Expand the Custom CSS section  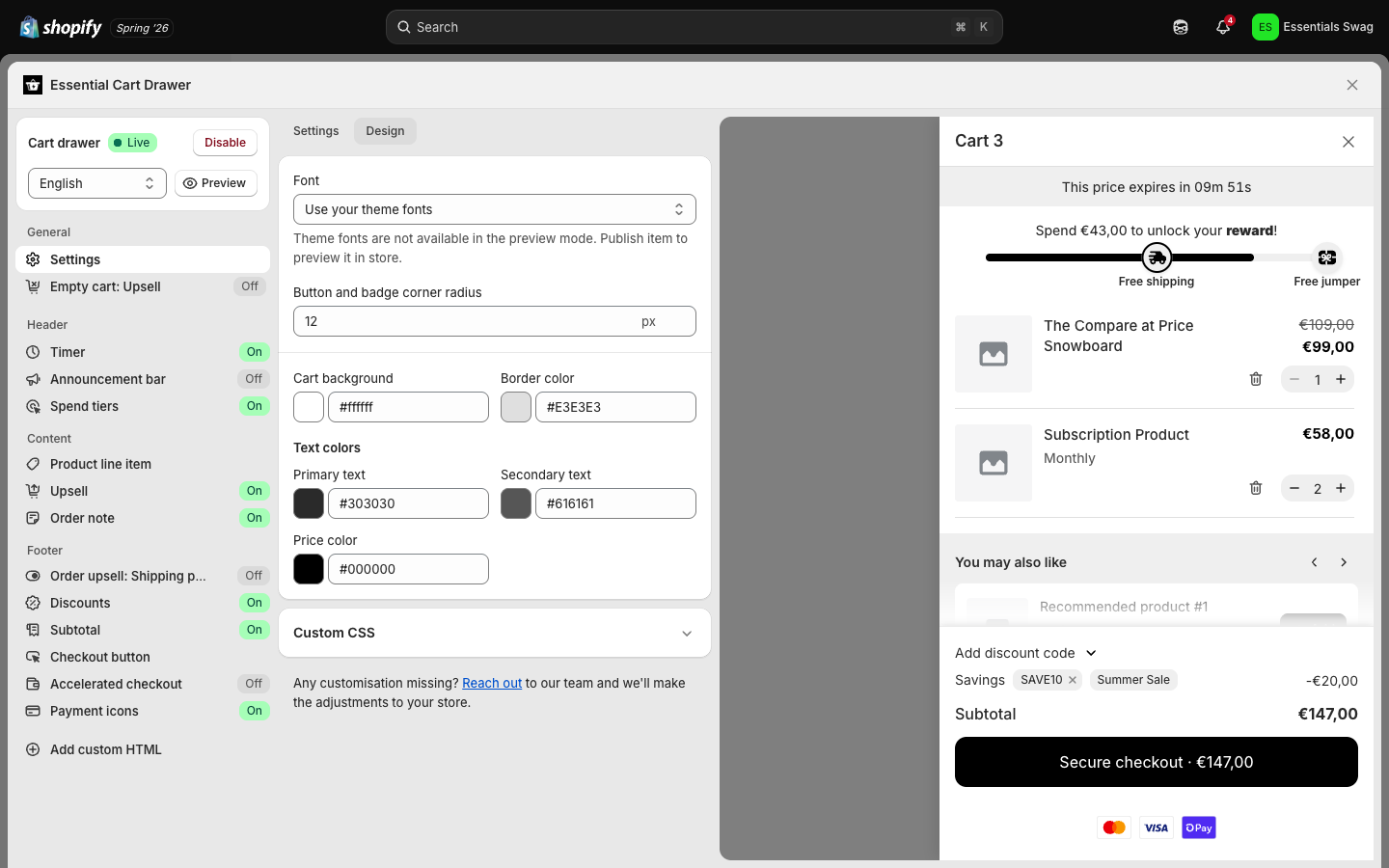[x=495, y=633]
